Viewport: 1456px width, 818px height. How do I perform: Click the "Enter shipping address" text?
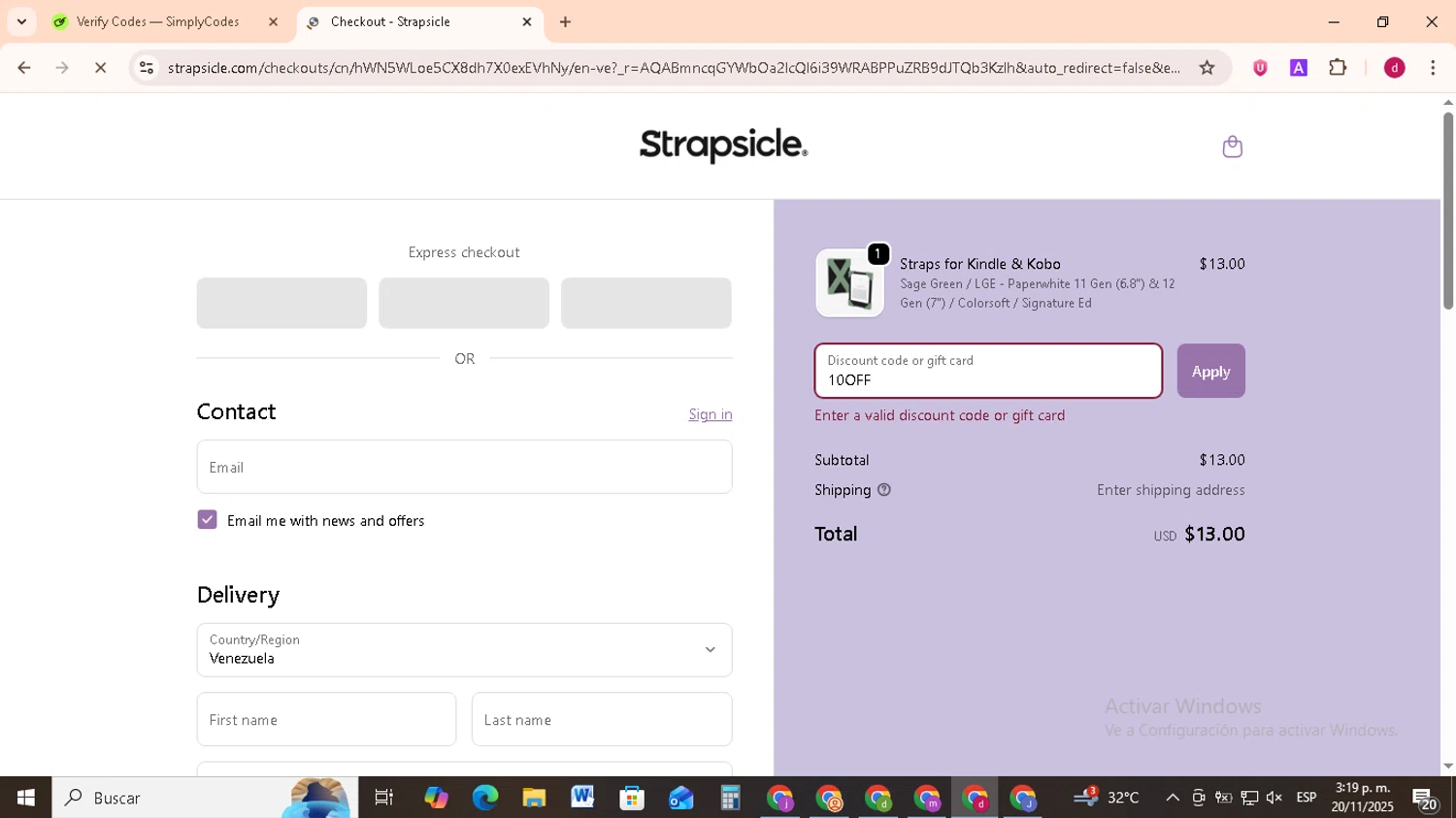click(1171, 490)
